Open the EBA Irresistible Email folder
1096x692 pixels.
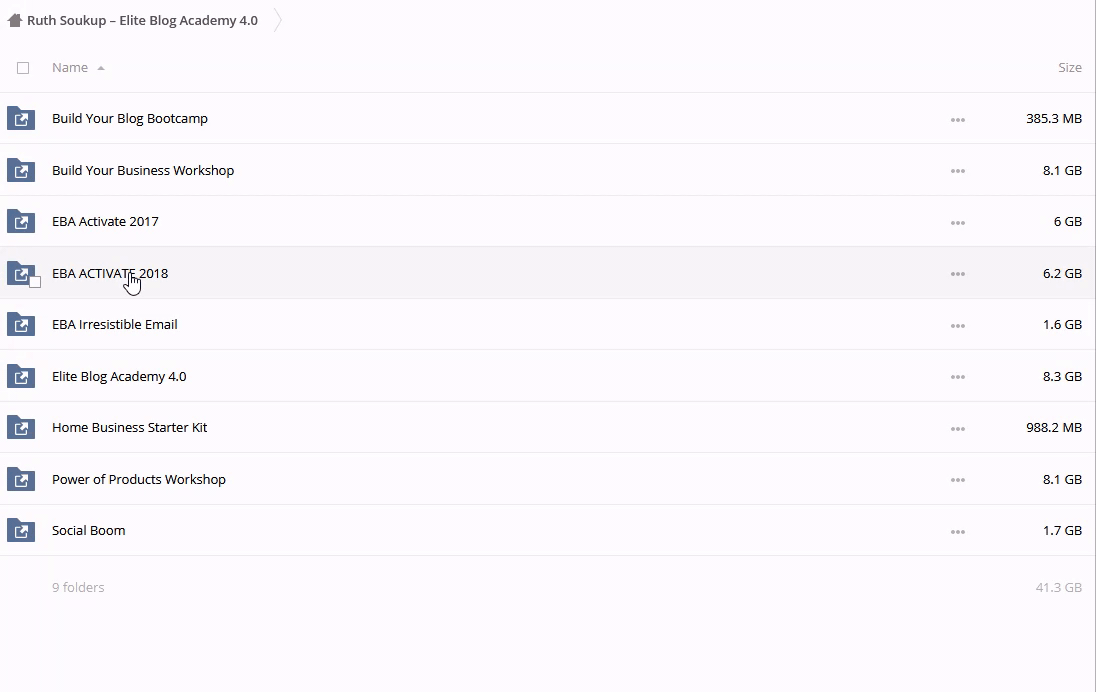point(115,325)
